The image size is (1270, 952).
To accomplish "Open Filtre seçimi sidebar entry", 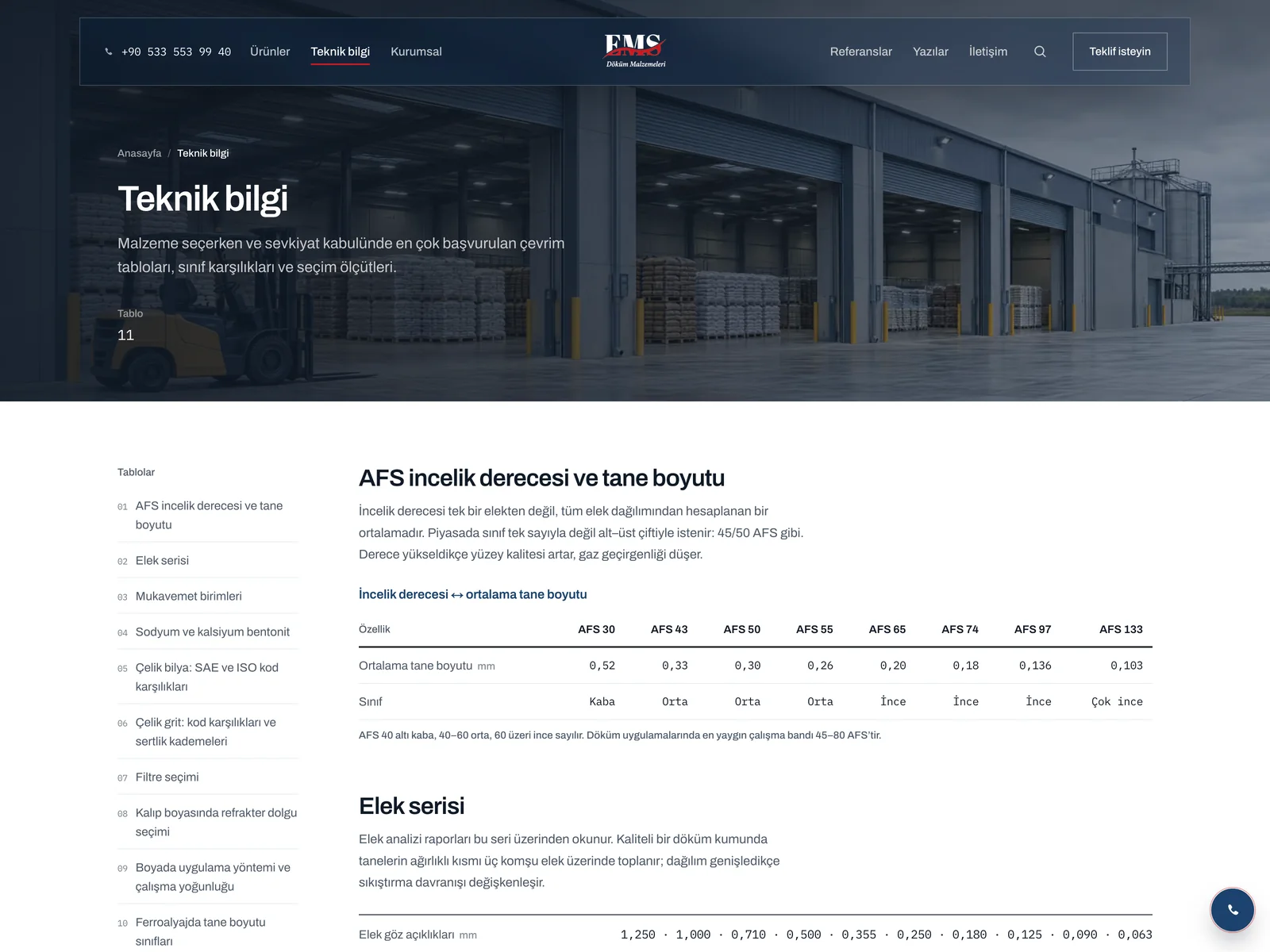I will tap(208, 777).
